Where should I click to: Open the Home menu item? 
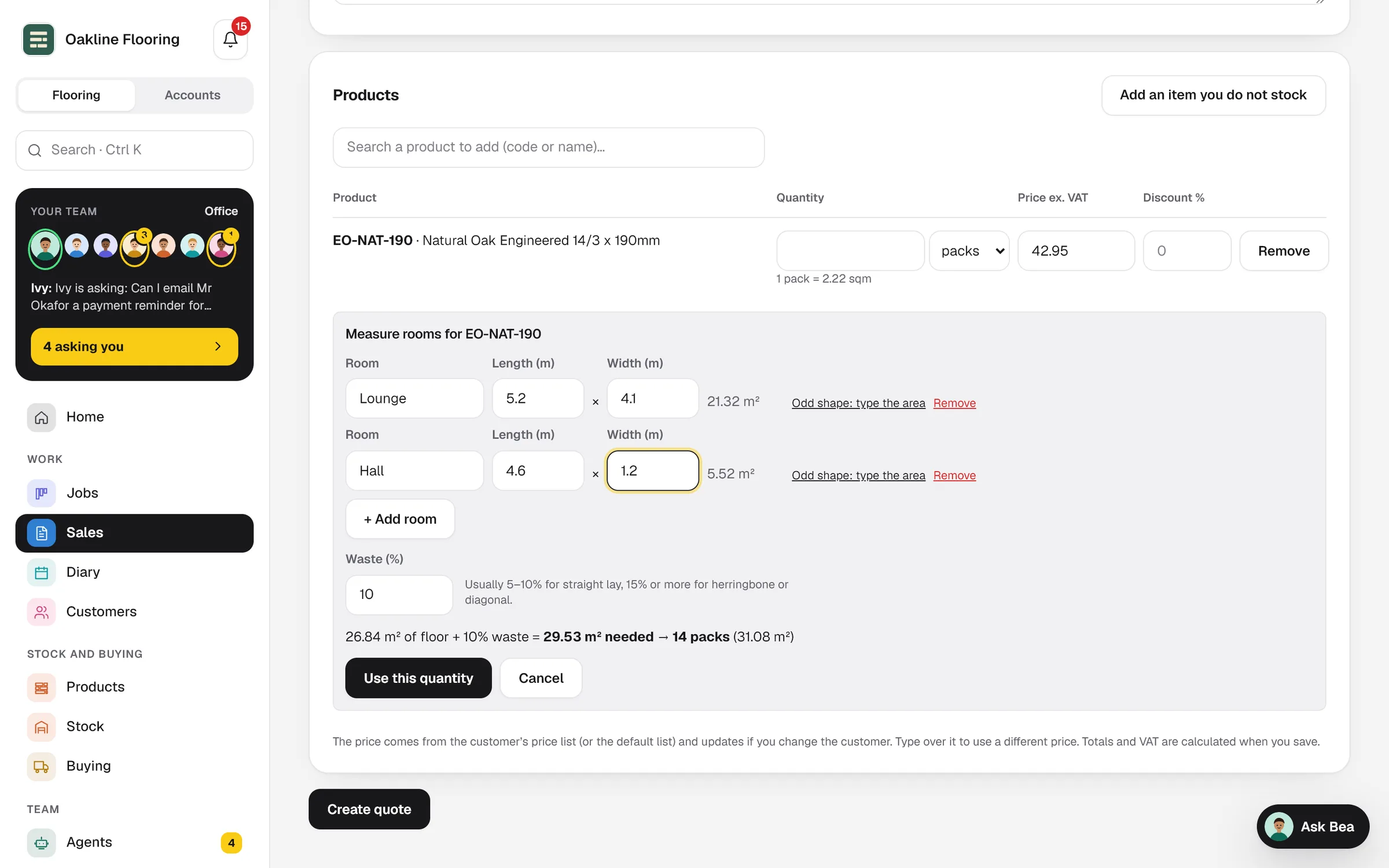coord(134,417)
